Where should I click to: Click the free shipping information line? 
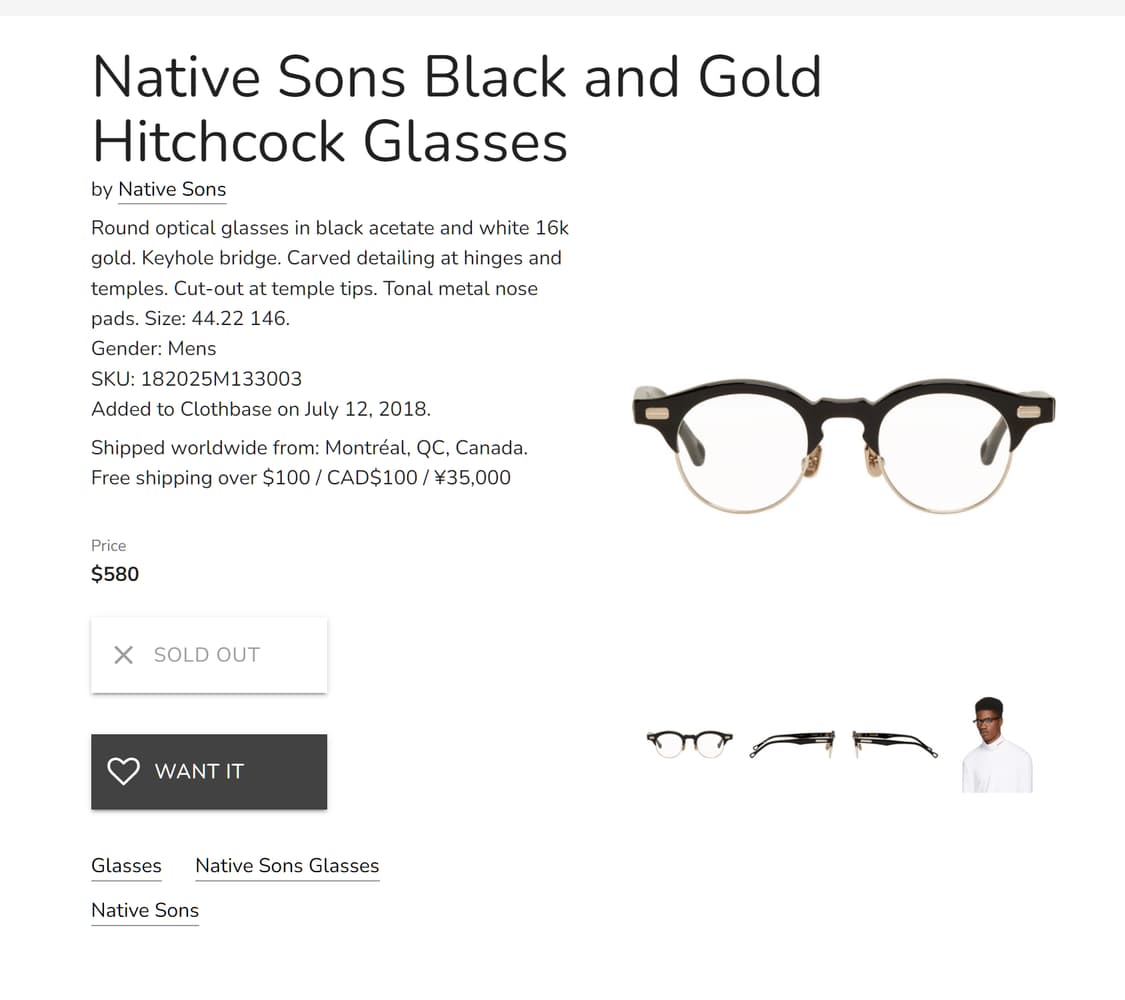coord(300,478)
